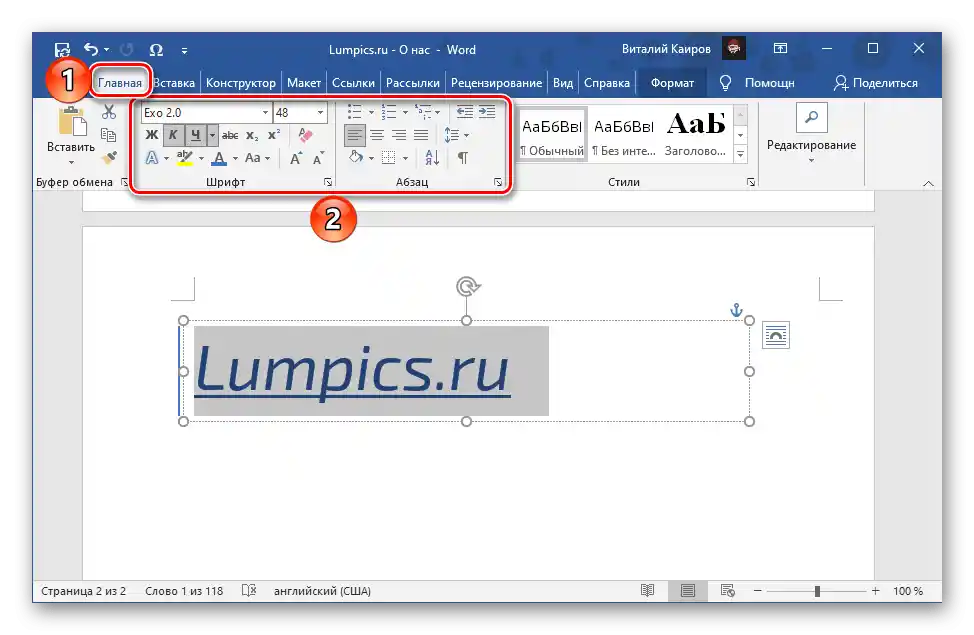Open the Шрифт dialog launcher
The width and height of the screenshot is (974, 635).
coord(327,182)
